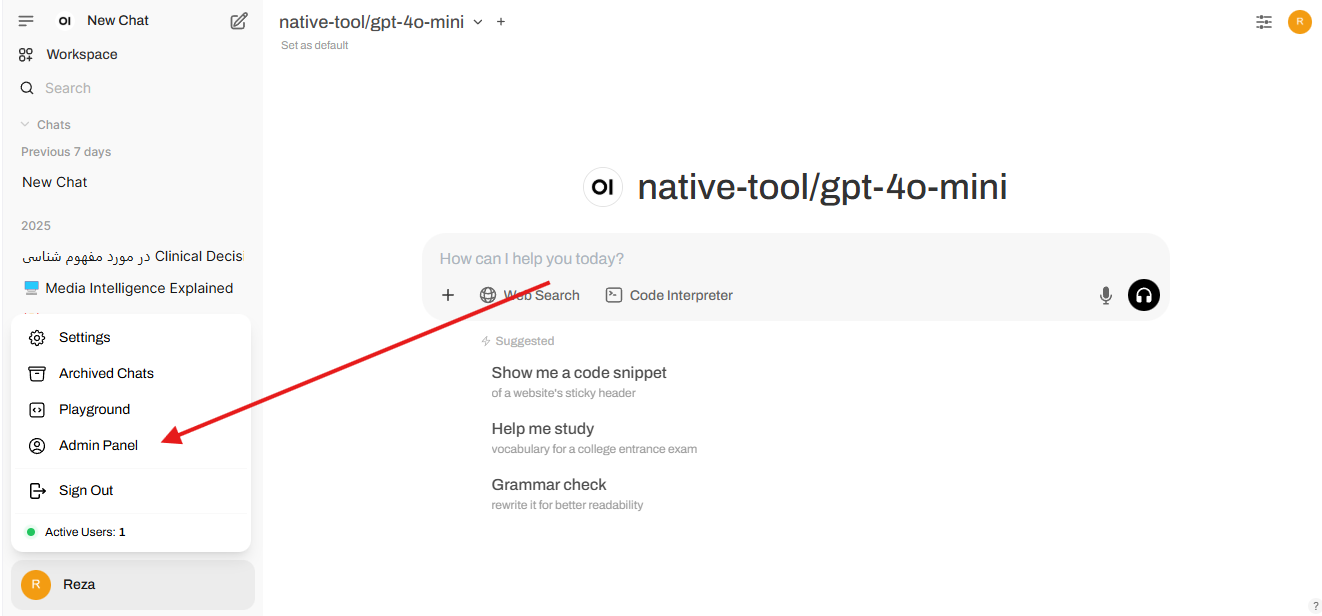Open the help question mark icon

(1315, 606)
